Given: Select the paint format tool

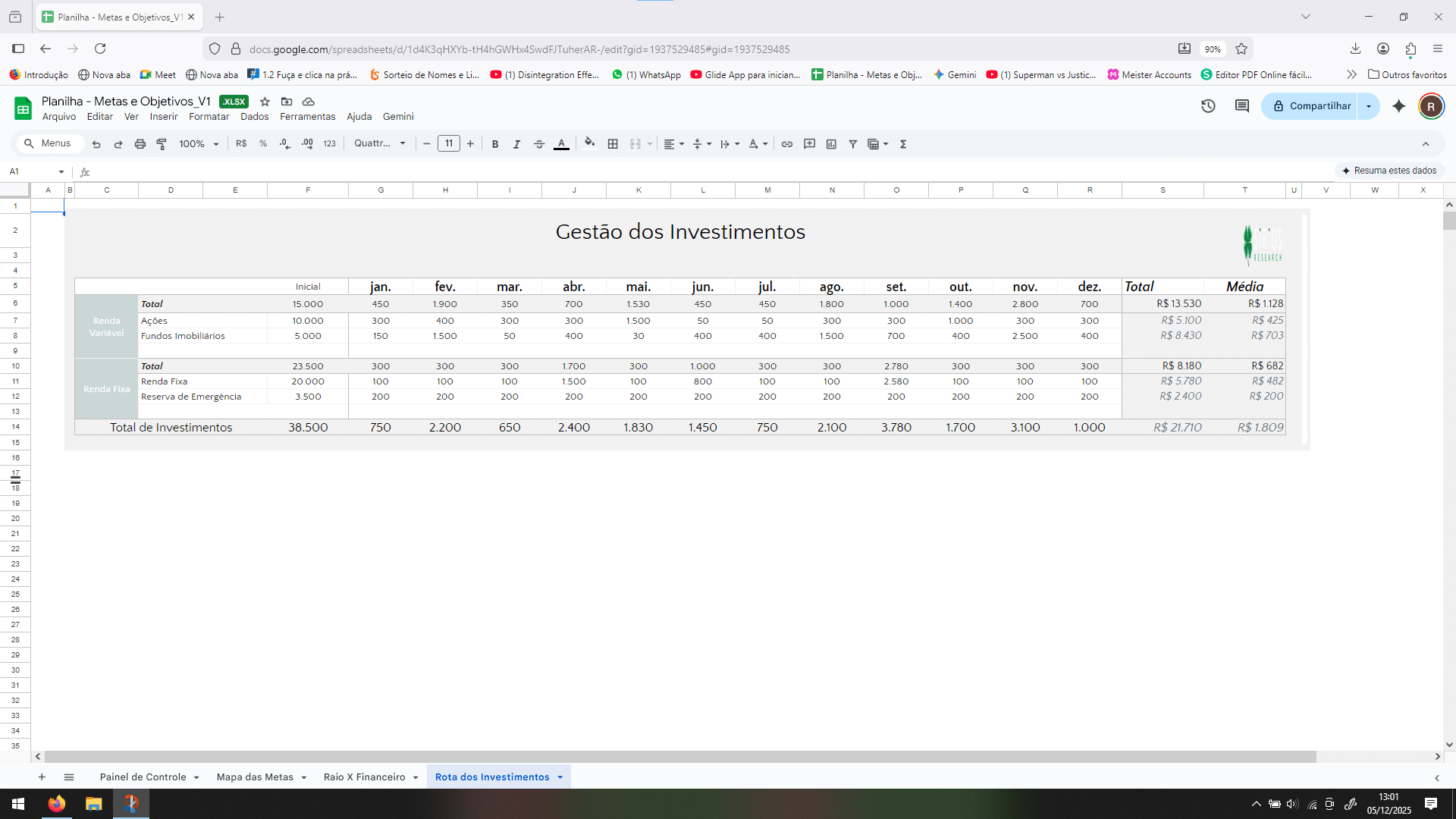Looking at the screenshot, I should click(x=162, y=144).
